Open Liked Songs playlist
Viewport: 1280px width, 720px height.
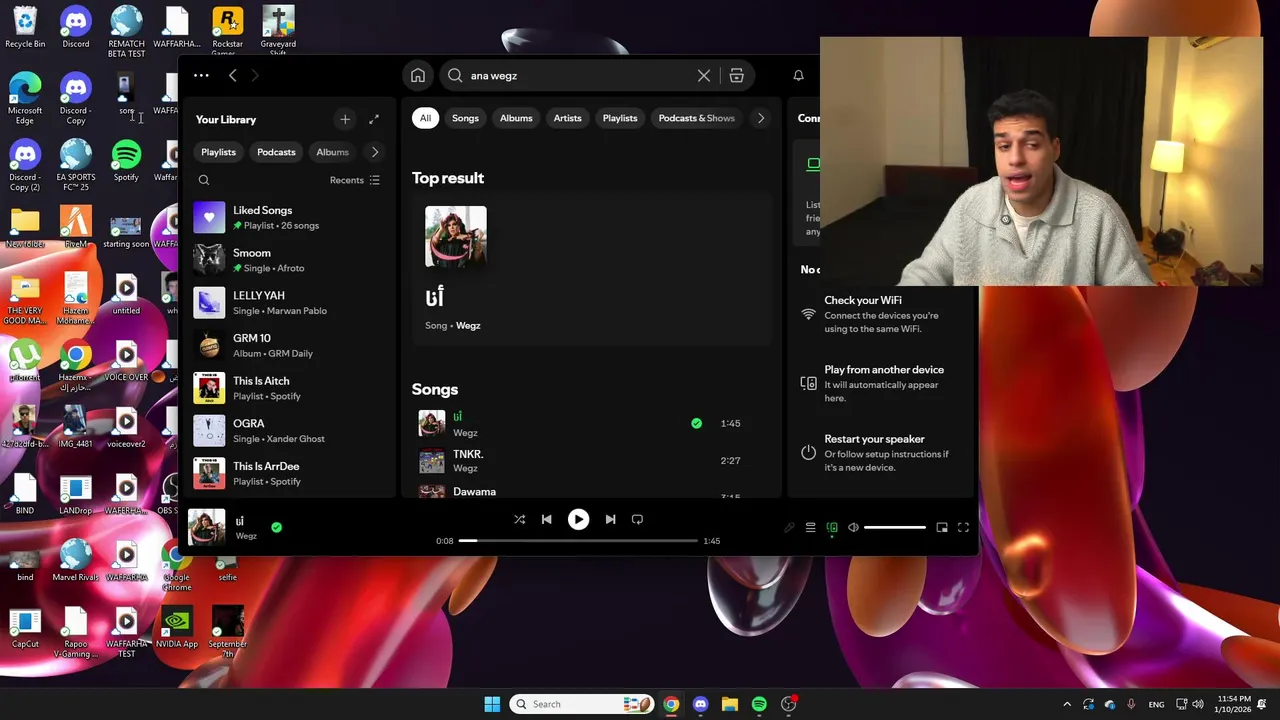290,217
